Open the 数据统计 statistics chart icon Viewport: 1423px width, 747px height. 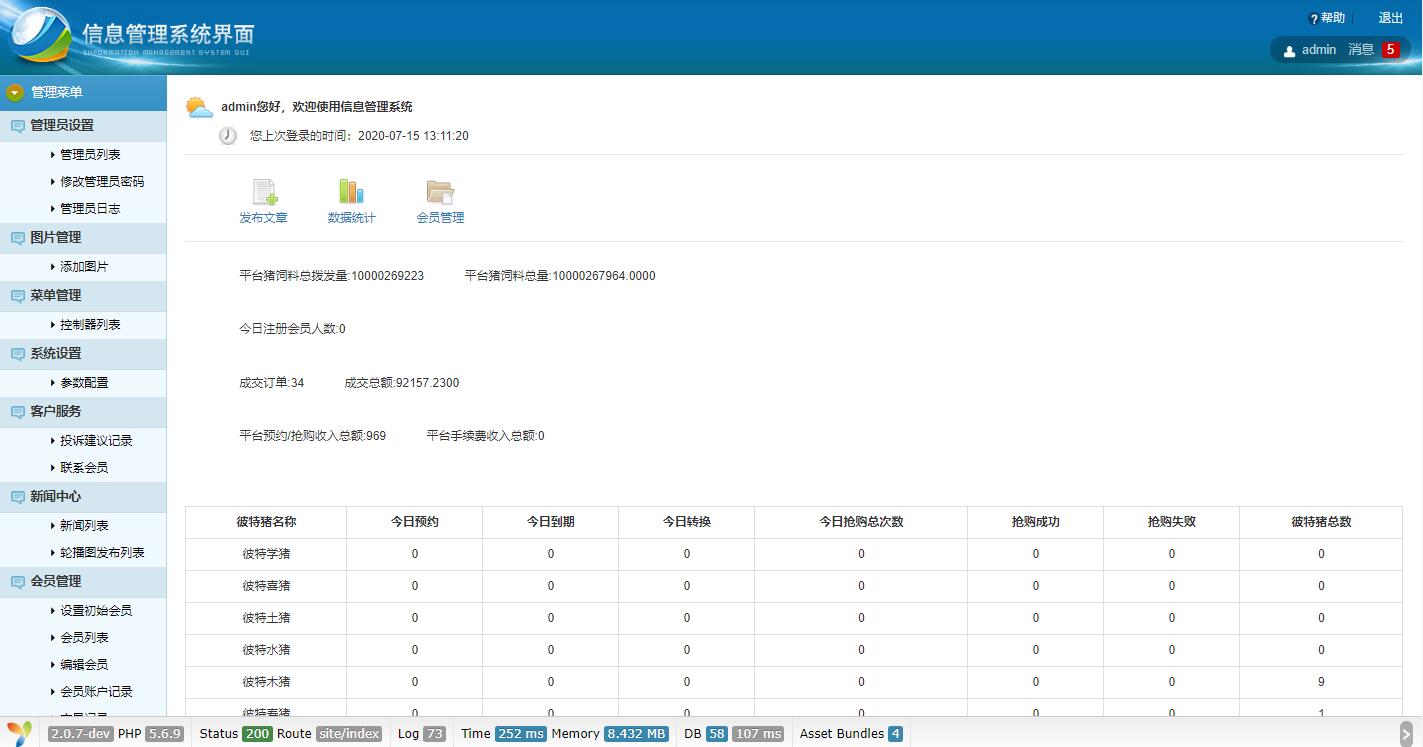[351, 192]
